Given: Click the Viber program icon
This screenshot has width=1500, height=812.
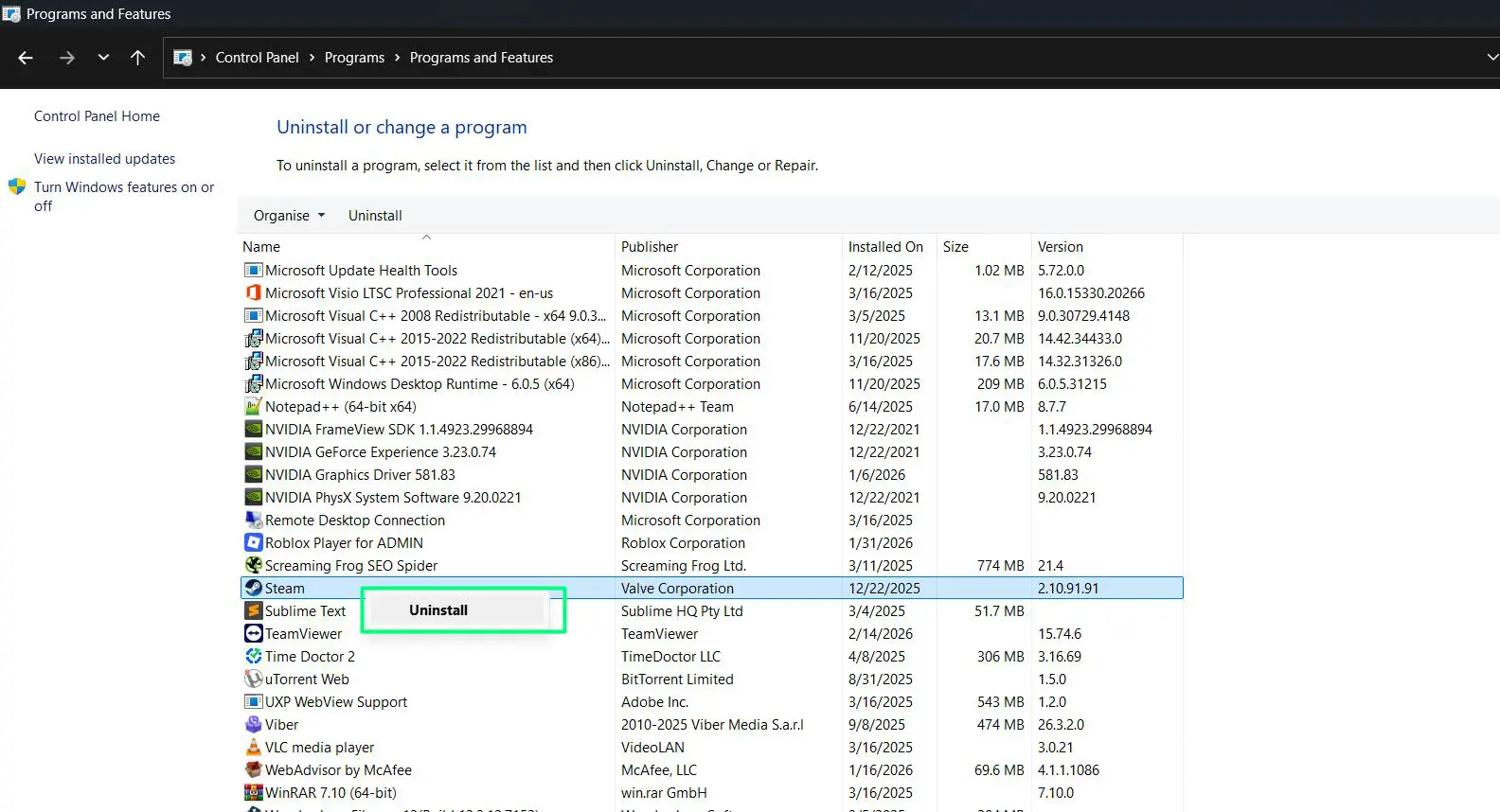Looking at the screenshot, I should [254, 724].
